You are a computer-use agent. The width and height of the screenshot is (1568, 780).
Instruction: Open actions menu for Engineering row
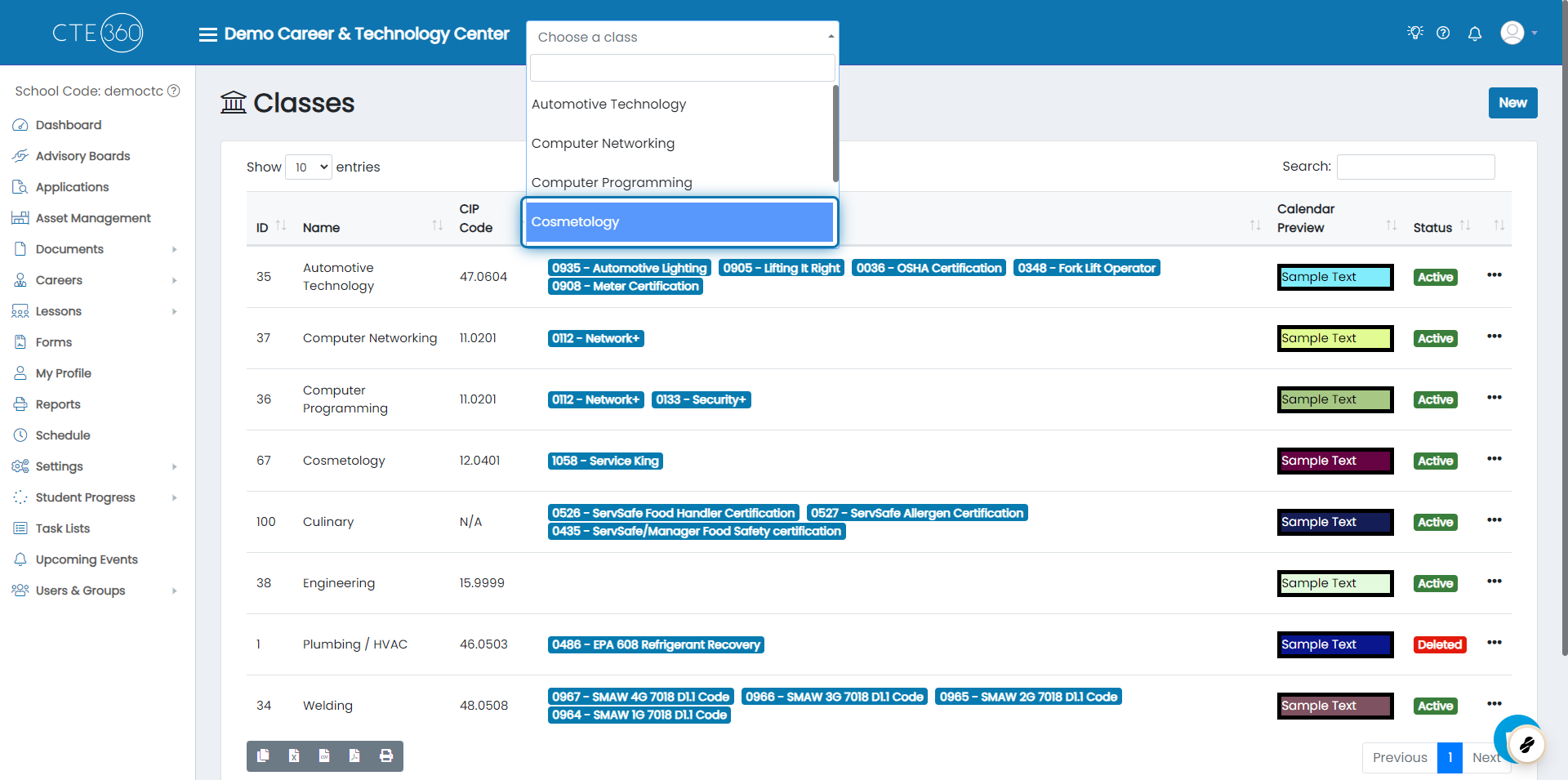pos(1494,582)
